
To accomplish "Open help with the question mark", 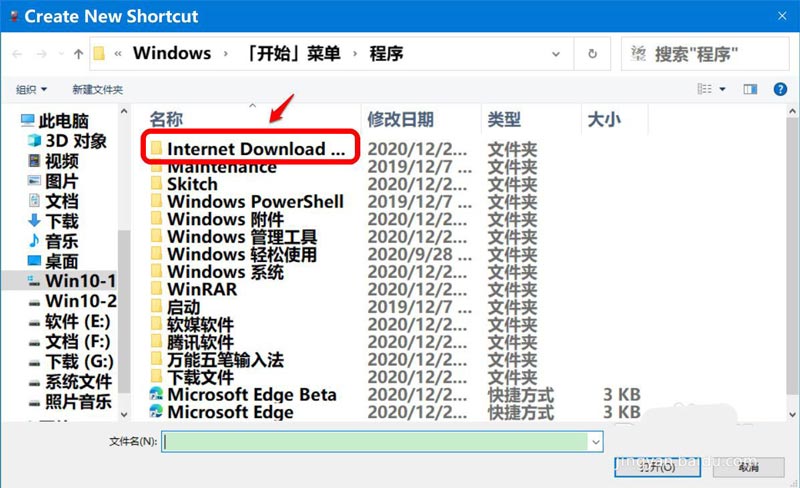I will tap(780, 89).
